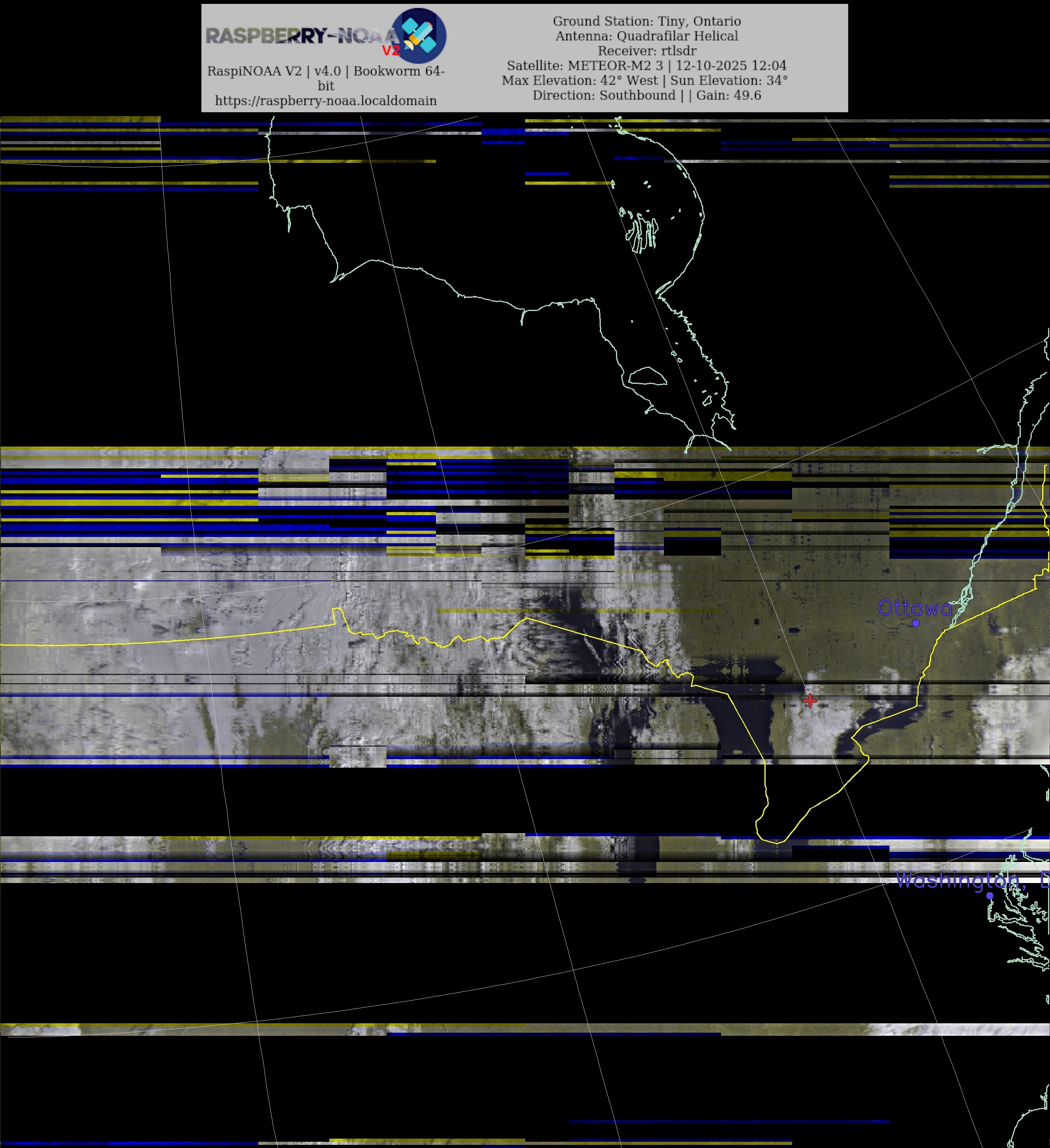Click the red V2 badge on logo
This screenshot has width=1050, height=1148.
(x=391, y=51)
